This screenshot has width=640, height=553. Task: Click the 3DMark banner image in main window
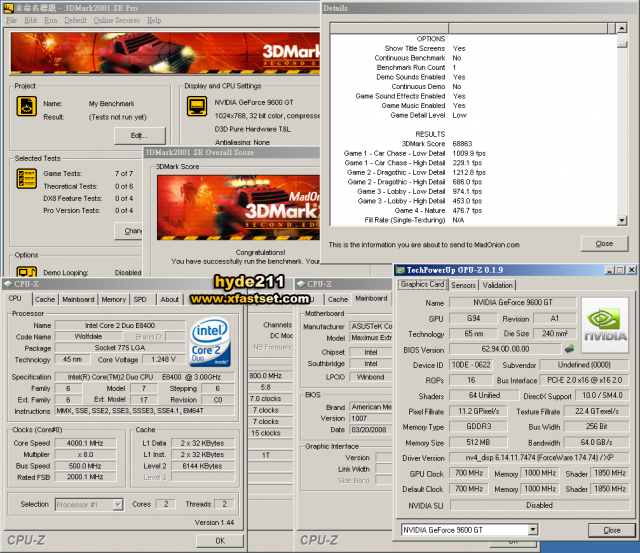click(x=165, y=53)
